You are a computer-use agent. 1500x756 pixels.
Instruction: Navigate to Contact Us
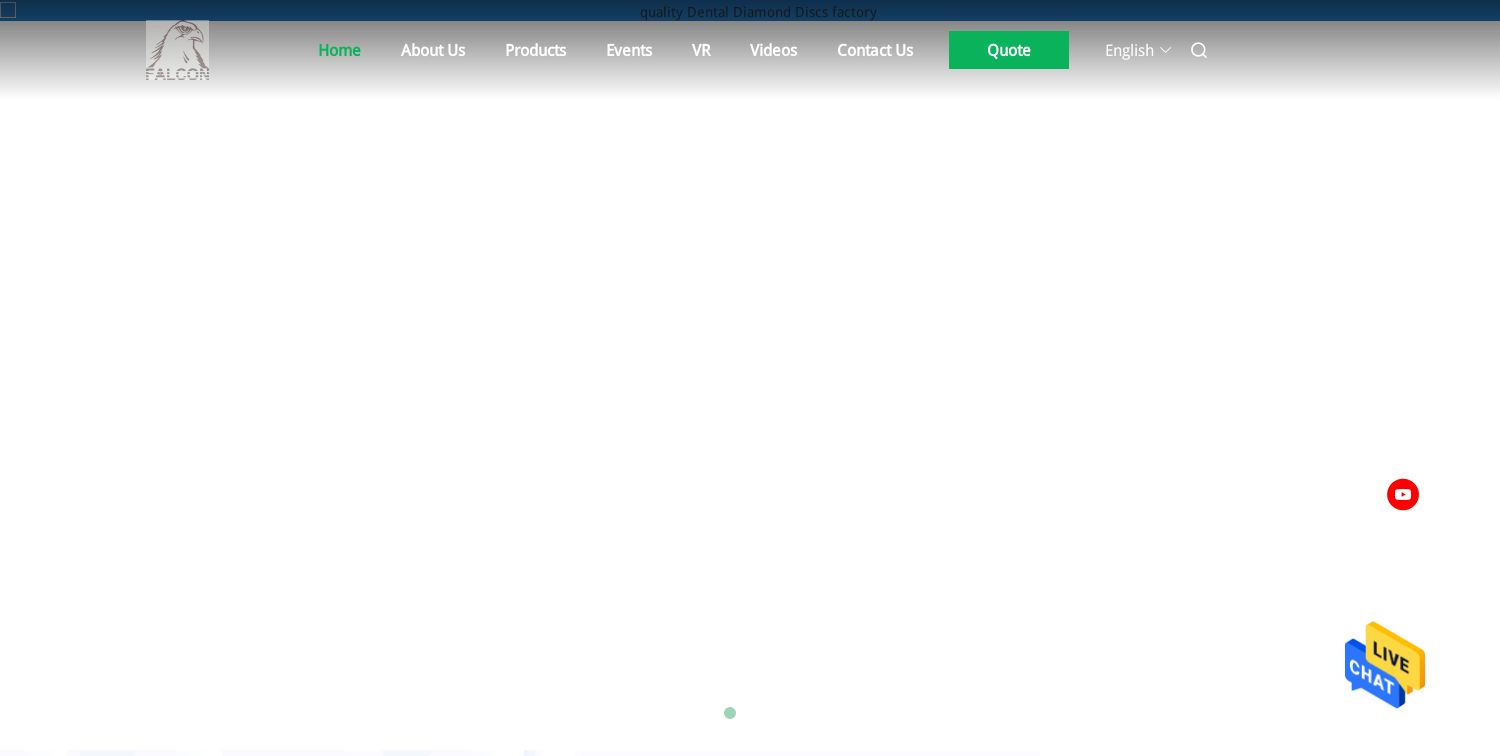pos(875,50)
